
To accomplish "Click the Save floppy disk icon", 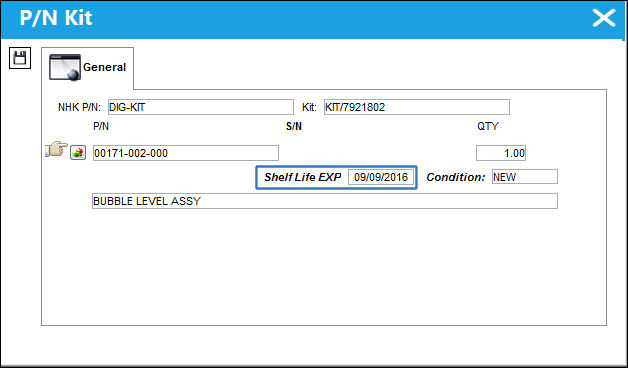I will pyautogui.click(x=20, y=58).
